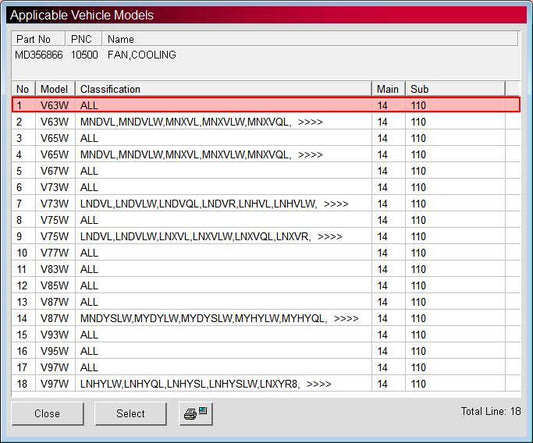
Task: Click the PNC header
Action: pyautogui.click(x=83, y=39)
